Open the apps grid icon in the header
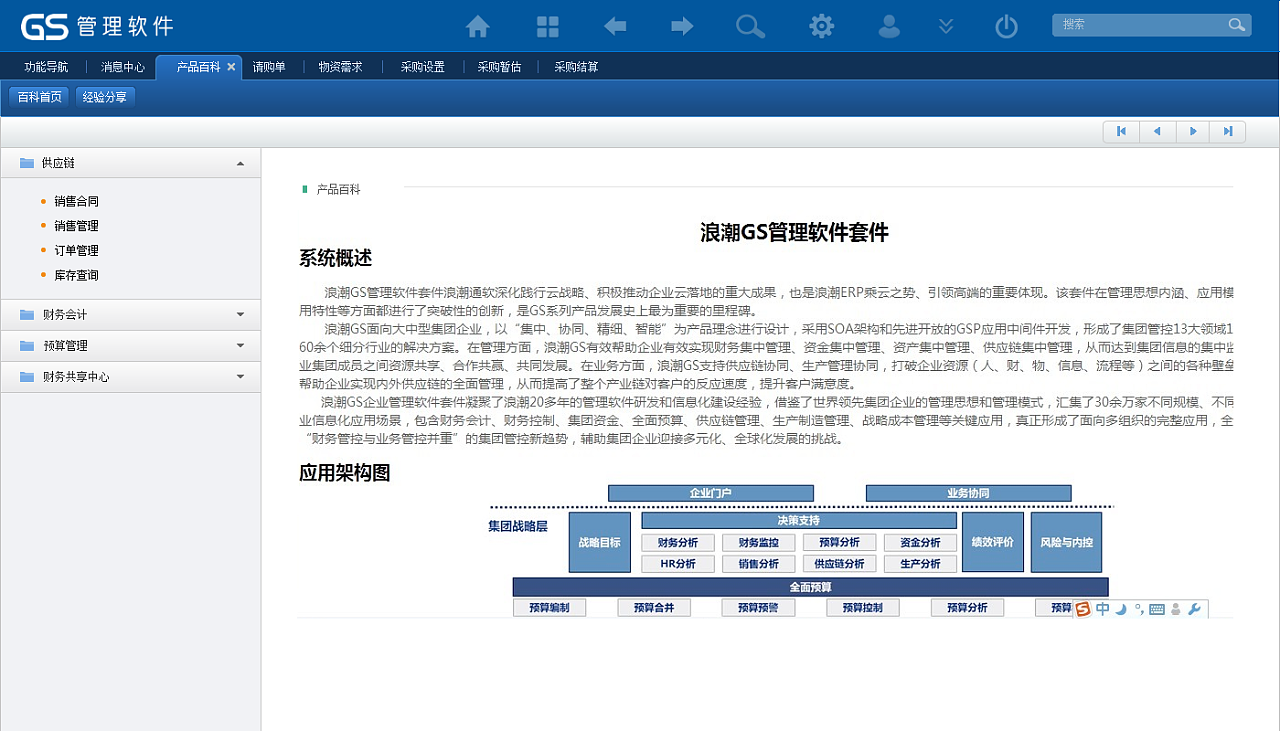Viewport: 1280px width, 731px height. point(546,26)
